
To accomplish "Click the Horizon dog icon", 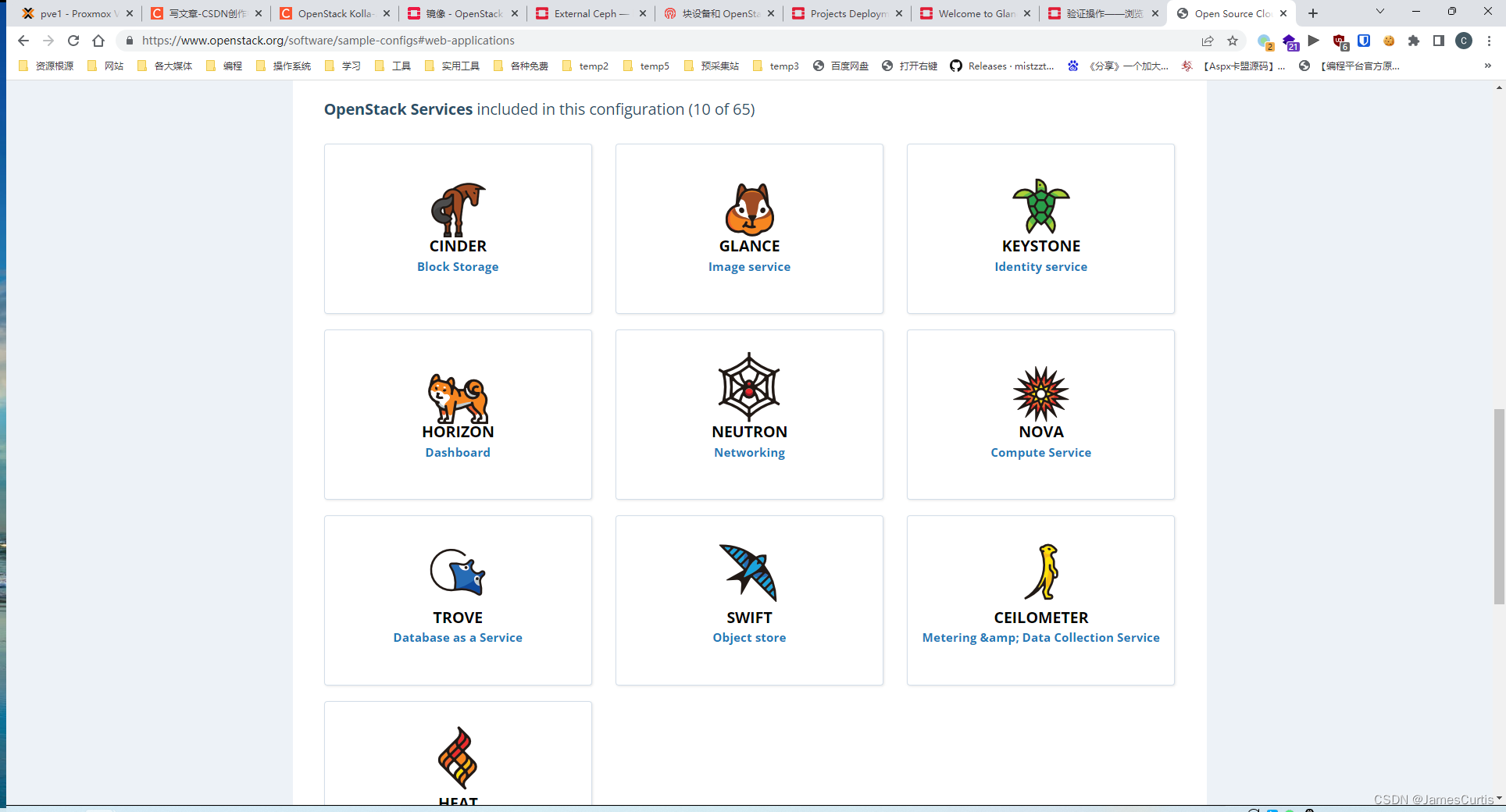I will 458,398.
